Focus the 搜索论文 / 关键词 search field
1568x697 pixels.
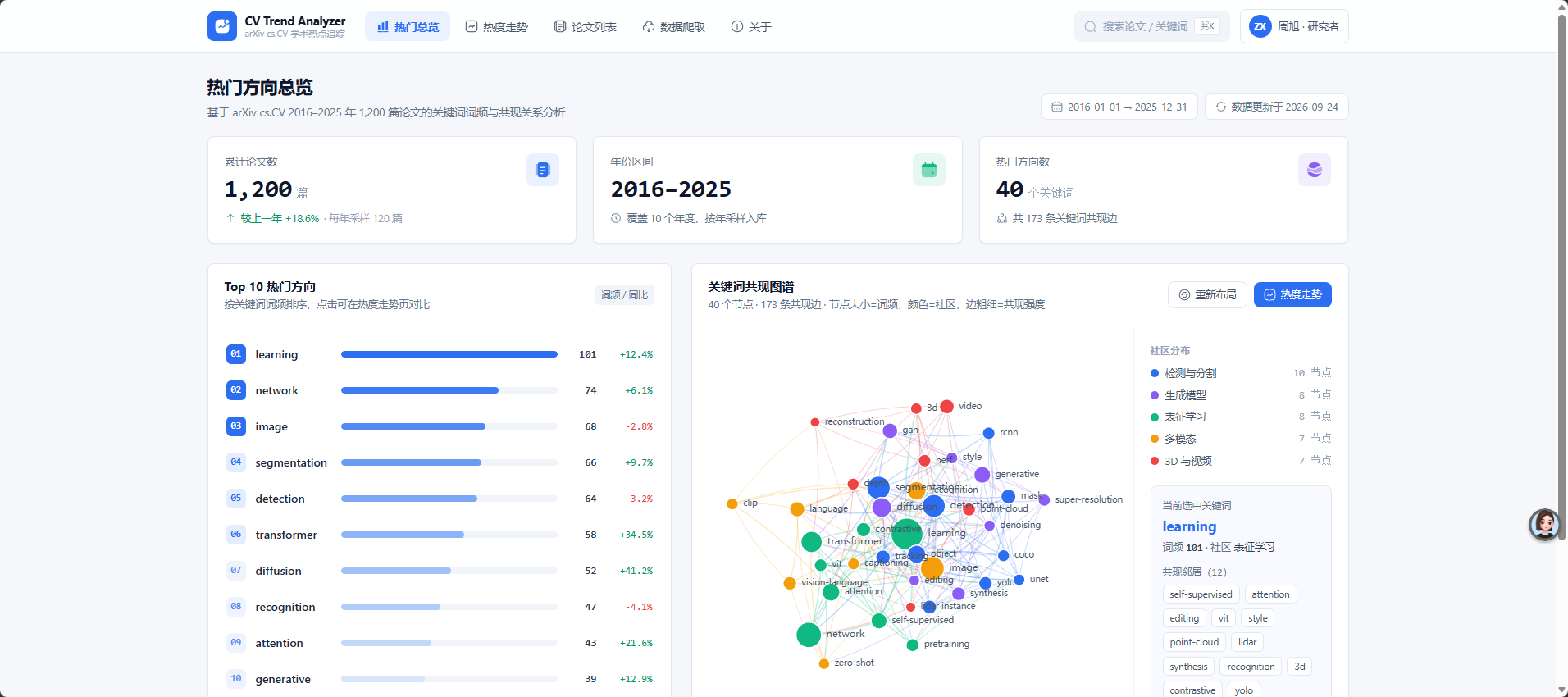click(x=1151, y=26)
